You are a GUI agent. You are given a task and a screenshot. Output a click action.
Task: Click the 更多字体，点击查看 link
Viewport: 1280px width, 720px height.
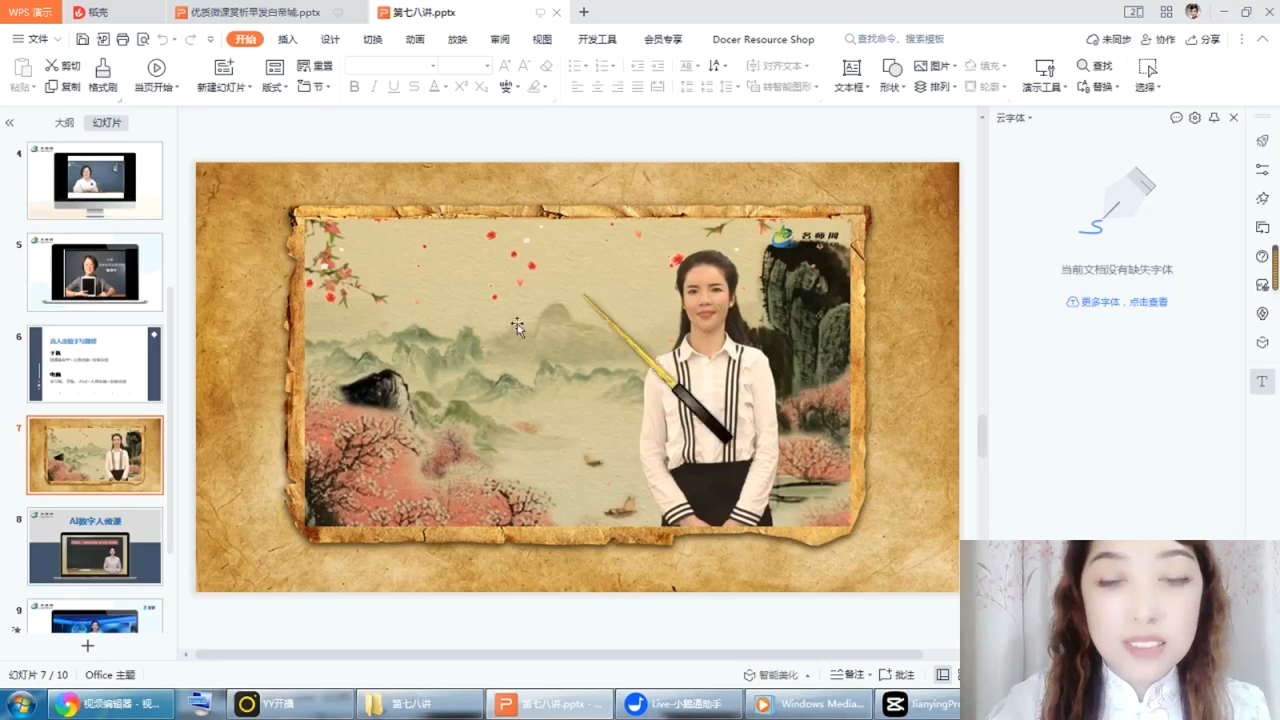(1117, 302)
